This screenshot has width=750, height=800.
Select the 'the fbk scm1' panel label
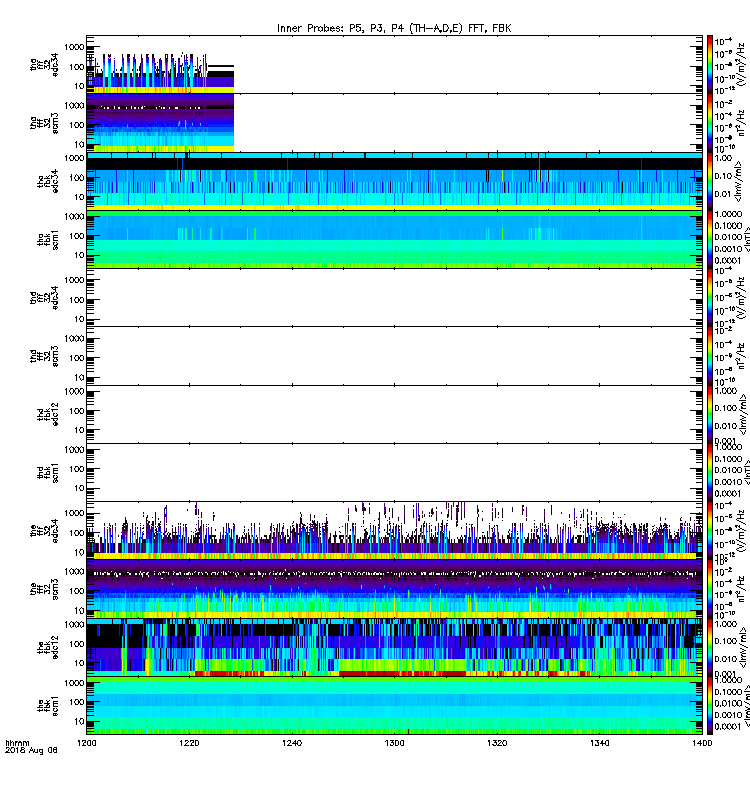(x=47, y=706)
